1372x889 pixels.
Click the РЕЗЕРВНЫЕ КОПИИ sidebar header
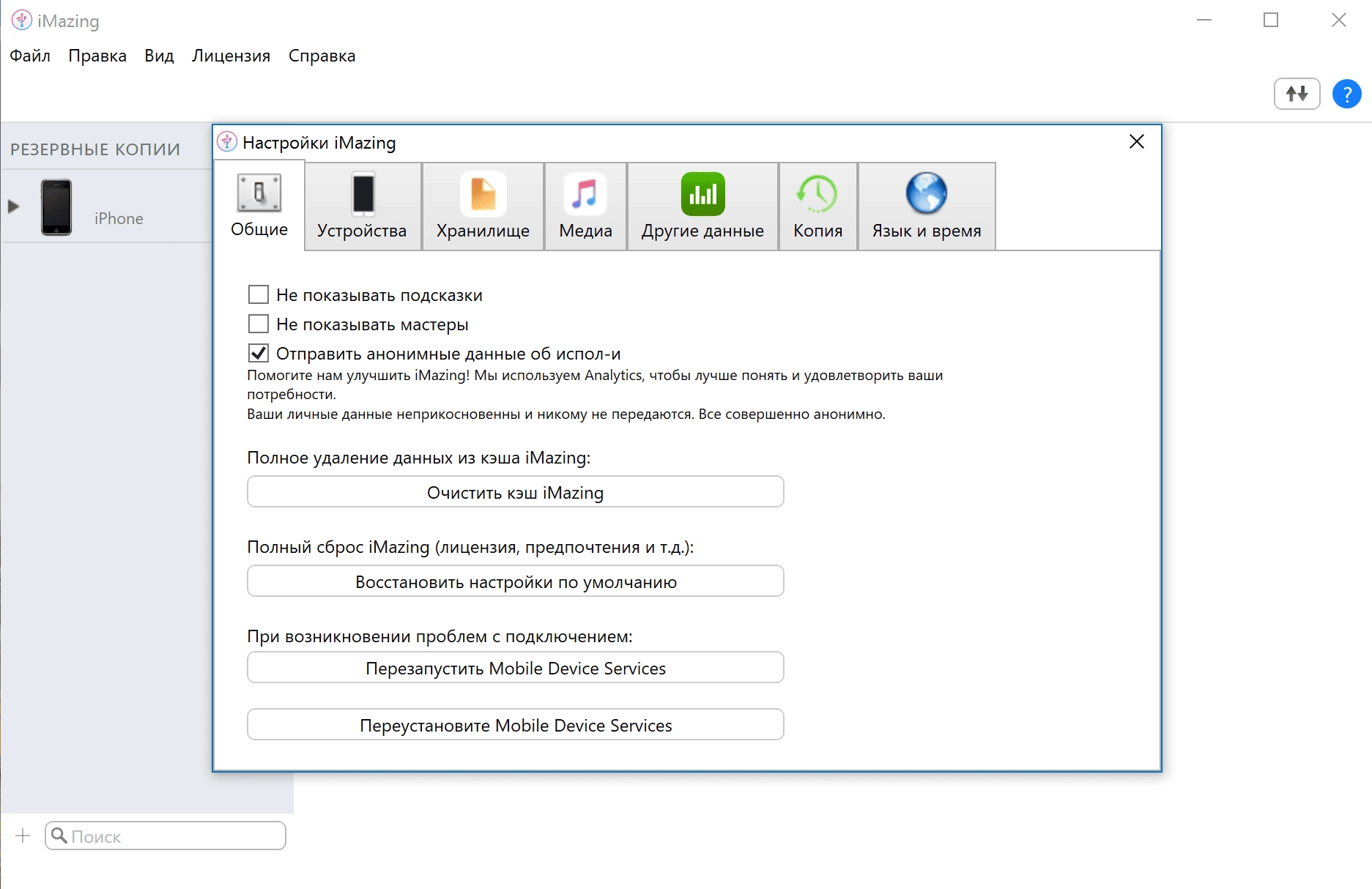pyautogui.click(x=95, y=149)
